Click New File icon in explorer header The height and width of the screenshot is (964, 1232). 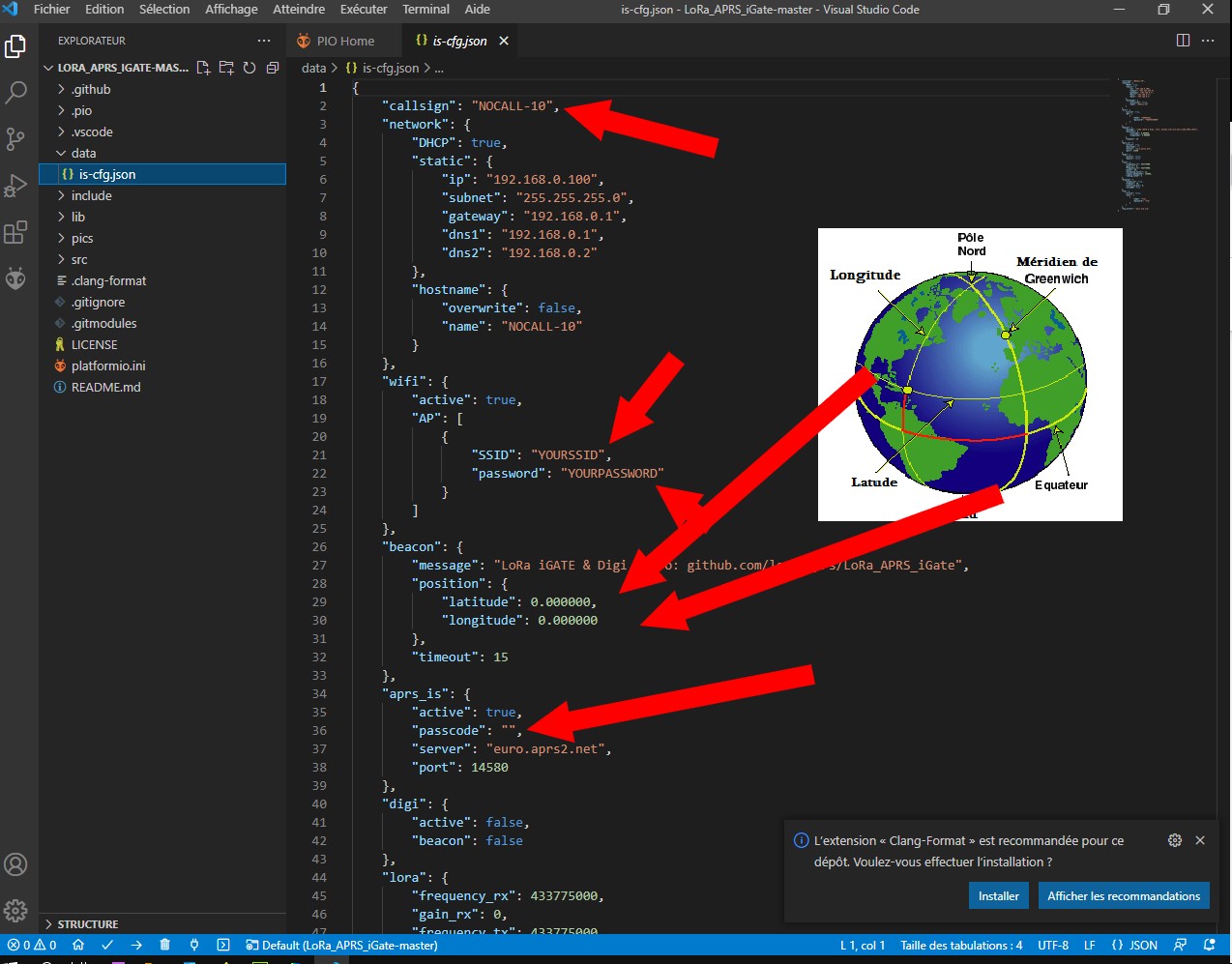click(203, 68)
